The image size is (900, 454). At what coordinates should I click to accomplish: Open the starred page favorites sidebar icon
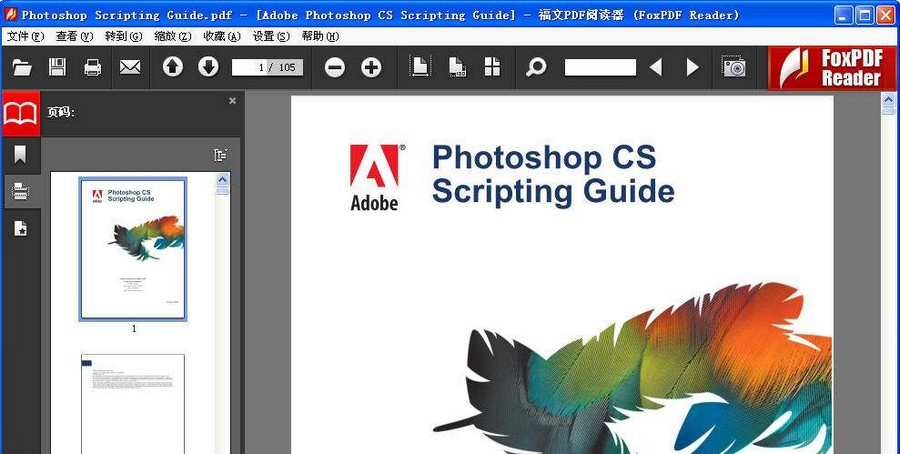coord(21,228)
